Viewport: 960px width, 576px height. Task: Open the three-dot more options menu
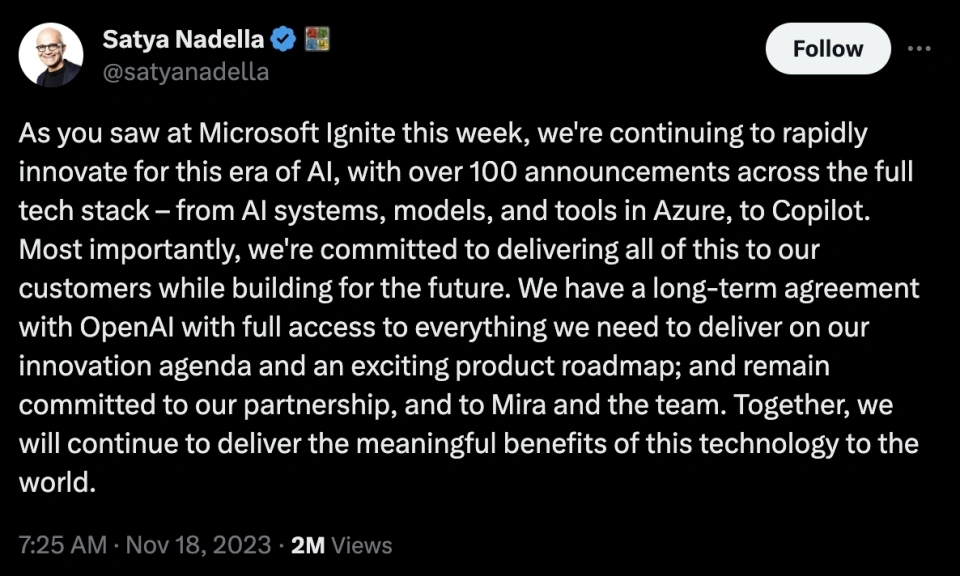tap(919, 48)
